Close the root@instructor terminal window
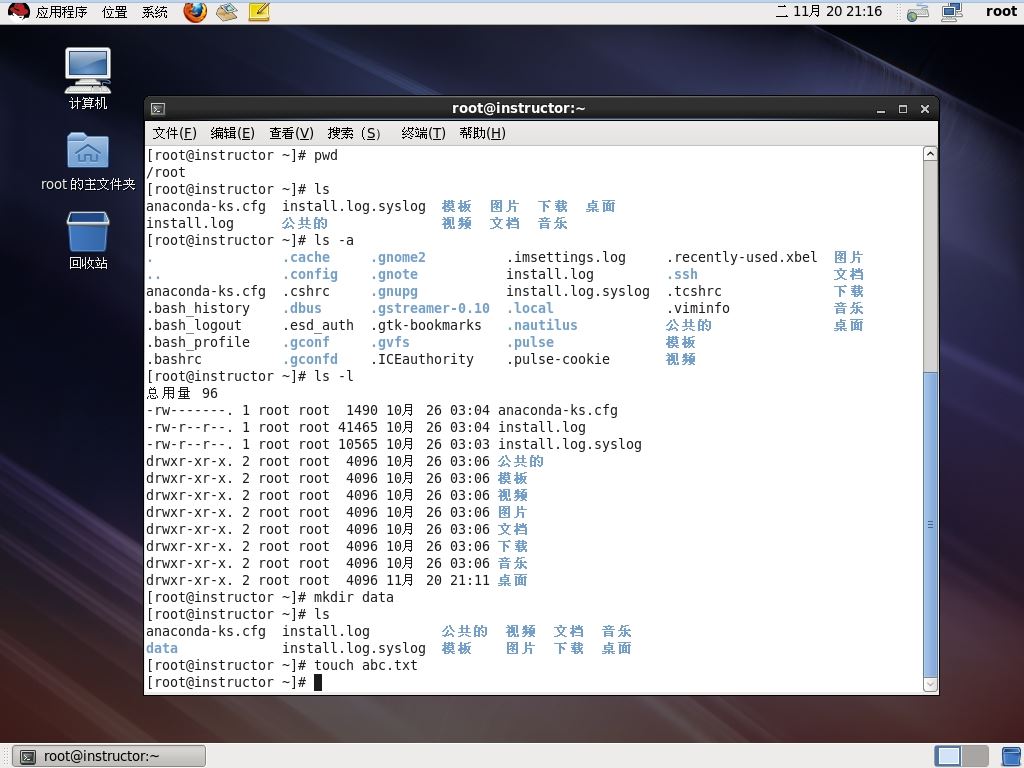1024x768 pixels. [925, 109]
